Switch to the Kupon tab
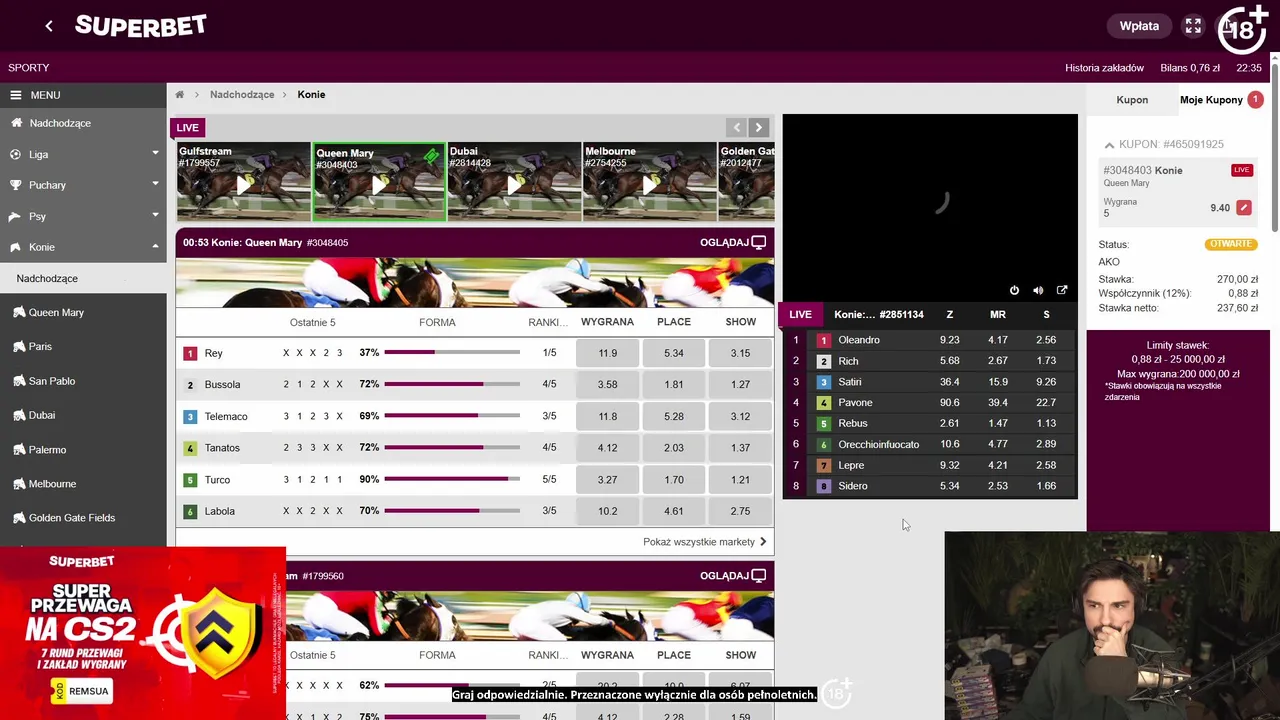Image resolution: width=1280 pixels, height=720 pixels. [x=1132, y=100]
